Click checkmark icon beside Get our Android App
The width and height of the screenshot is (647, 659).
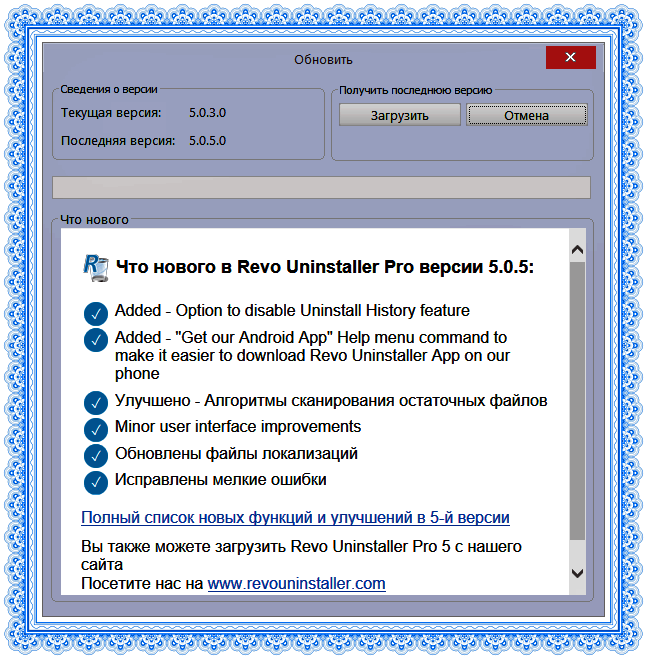click(x=96, y=340)
